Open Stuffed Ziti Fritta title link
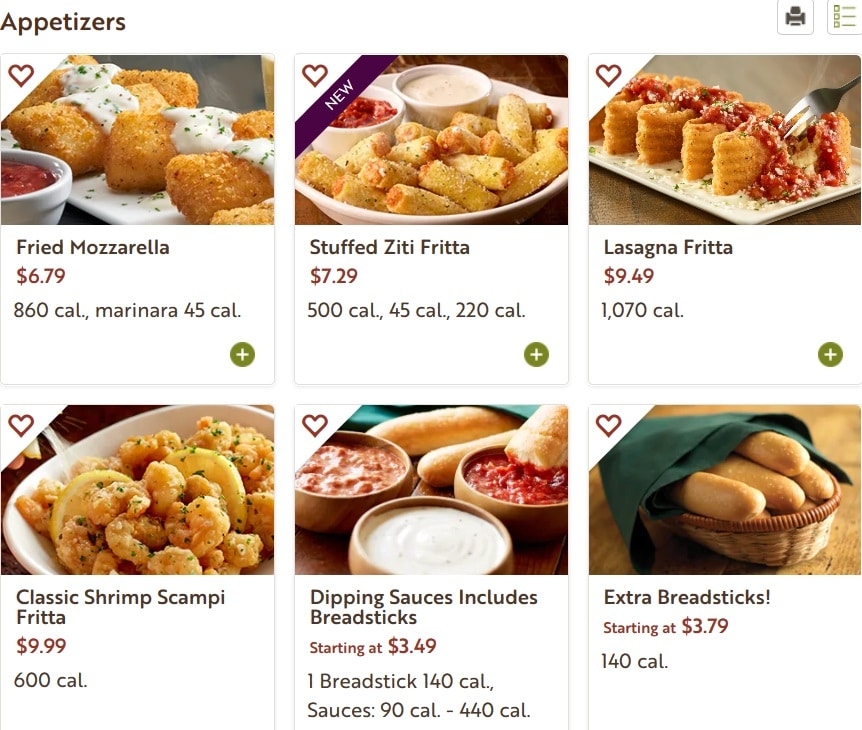Image resolution: width=862 pixels, height=730 pixels. (x=389, y=247)
